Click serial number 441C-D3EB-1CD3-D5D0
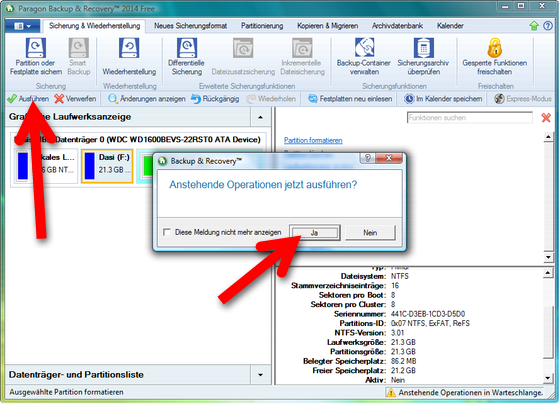560x404 pixels. (428, 314)
